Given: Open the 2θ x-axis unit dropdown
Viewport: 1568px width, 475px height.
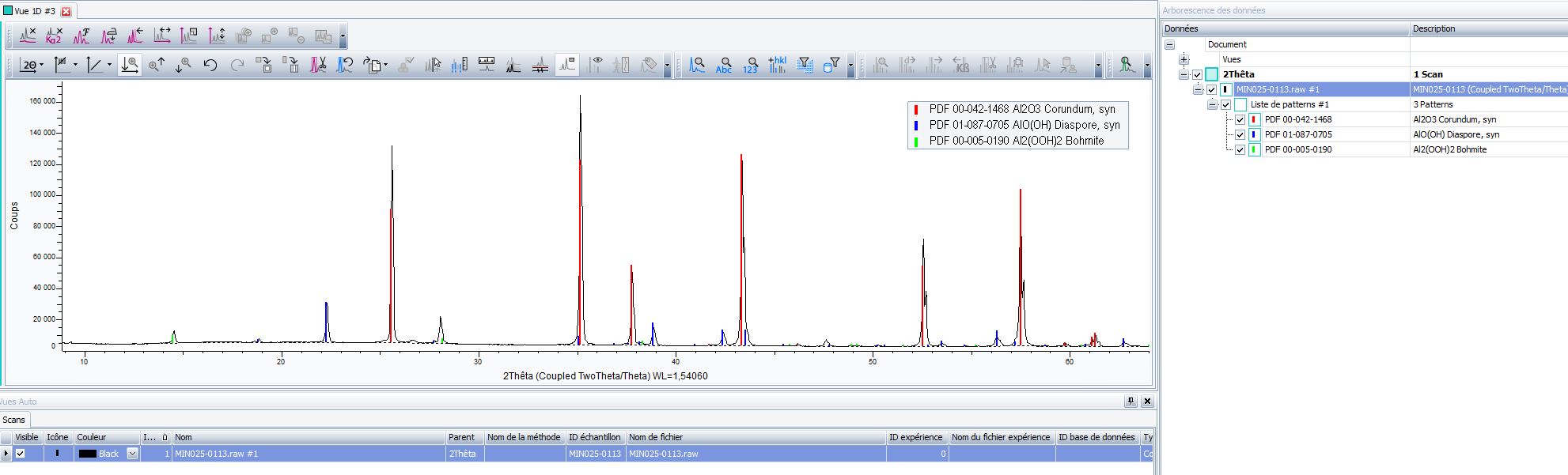Looking at the screenshot, I should [x=41, y=66].
